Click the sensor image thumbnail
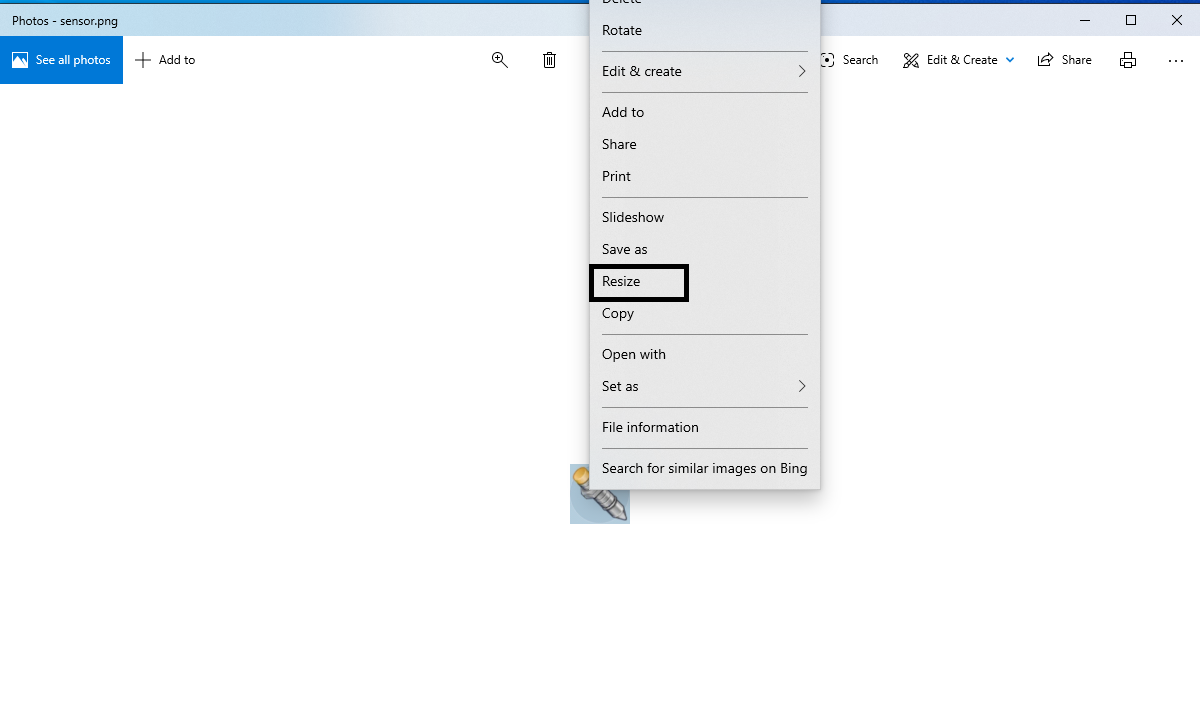This screenshot has width=1200, height=710. click(x=599, y=494)
